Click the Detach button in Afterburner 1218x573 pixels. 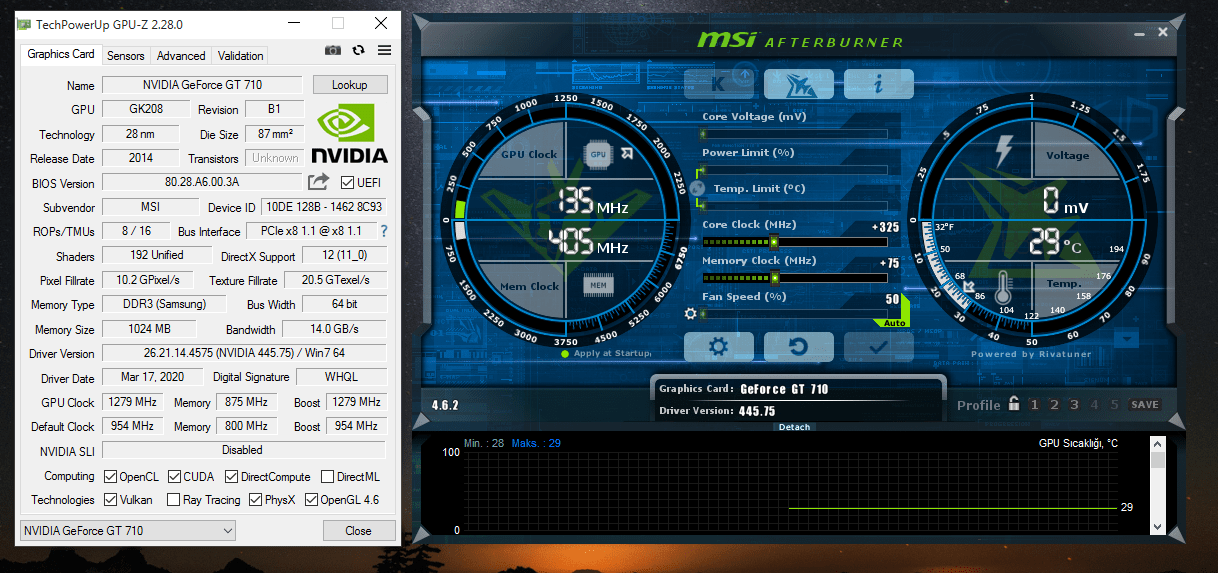[796, 427]
